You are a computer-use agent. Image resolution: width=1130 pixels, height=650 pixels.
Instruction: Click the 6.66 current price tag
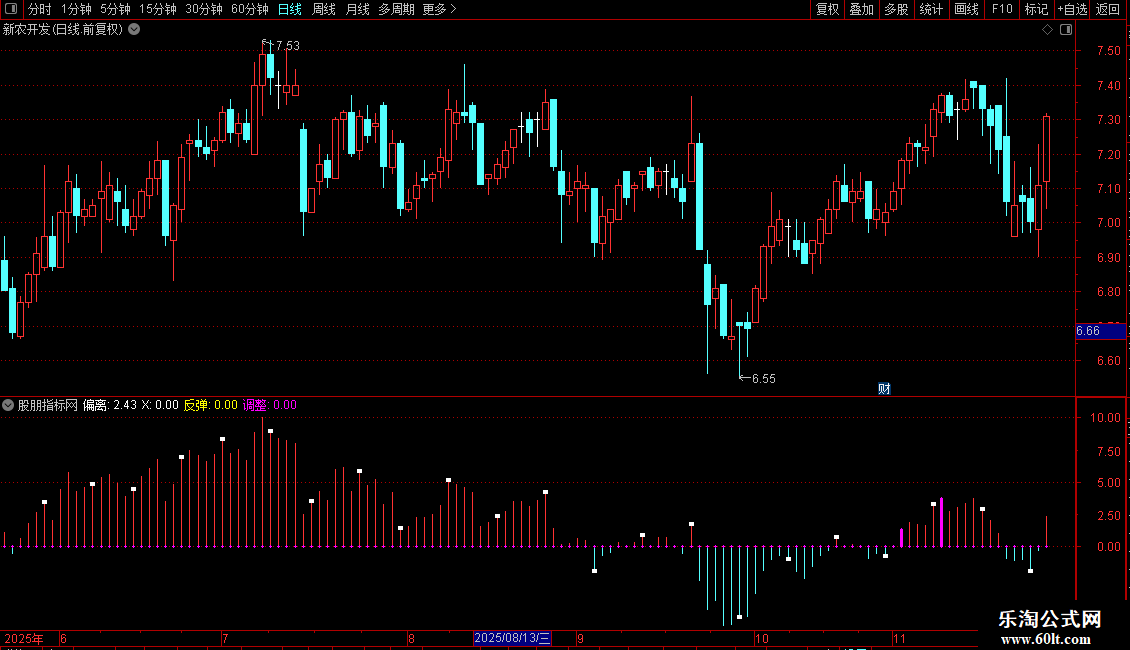pos(1100,331)
